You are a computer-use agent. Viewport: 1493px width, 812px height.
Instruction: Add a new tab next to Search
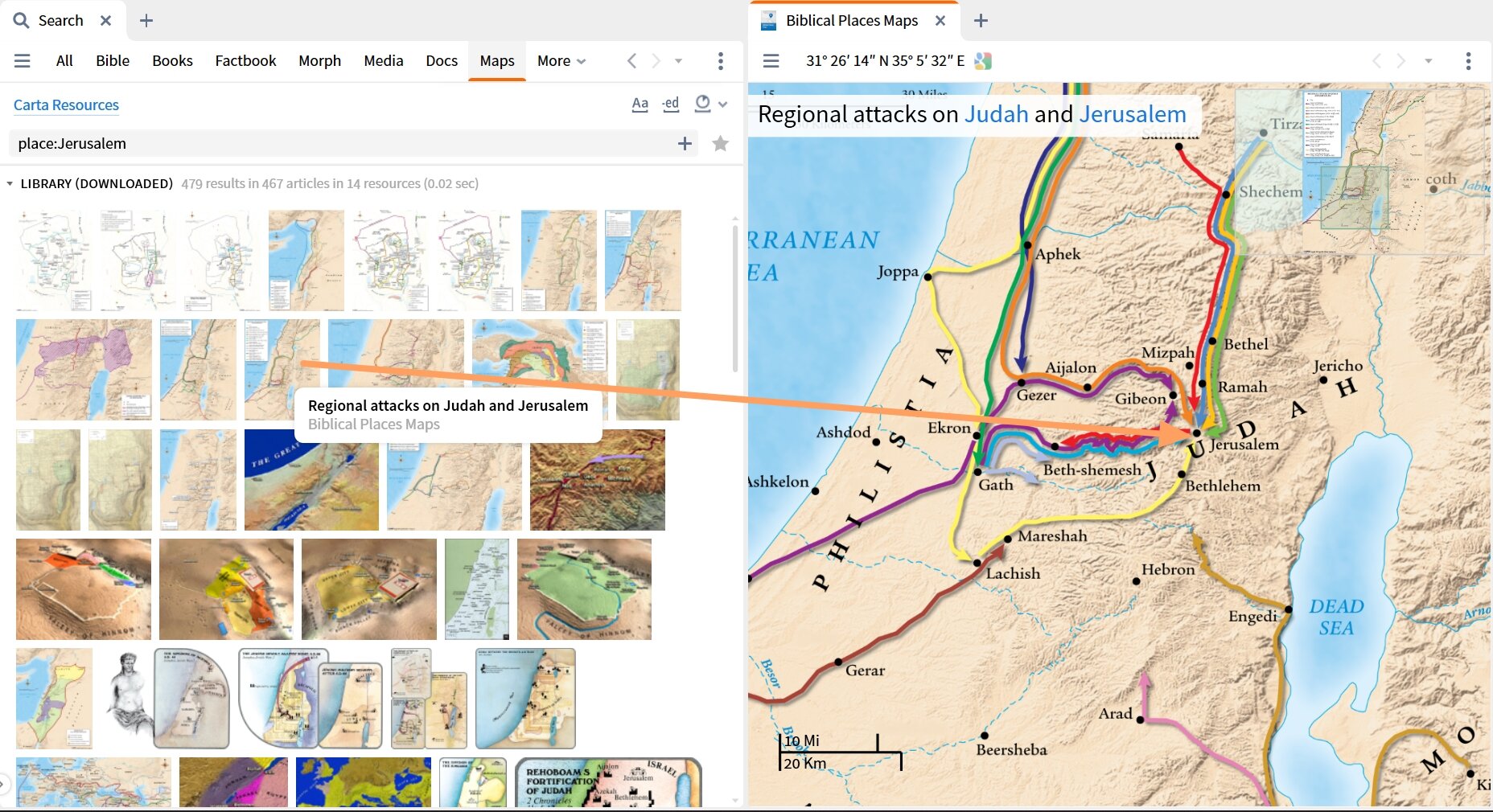click(146, 21)
